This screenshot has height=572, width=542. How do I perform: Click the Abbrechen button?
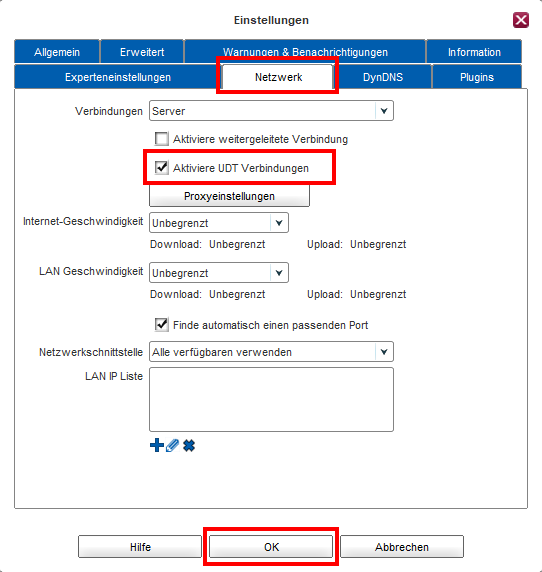(x=402, y=546)
